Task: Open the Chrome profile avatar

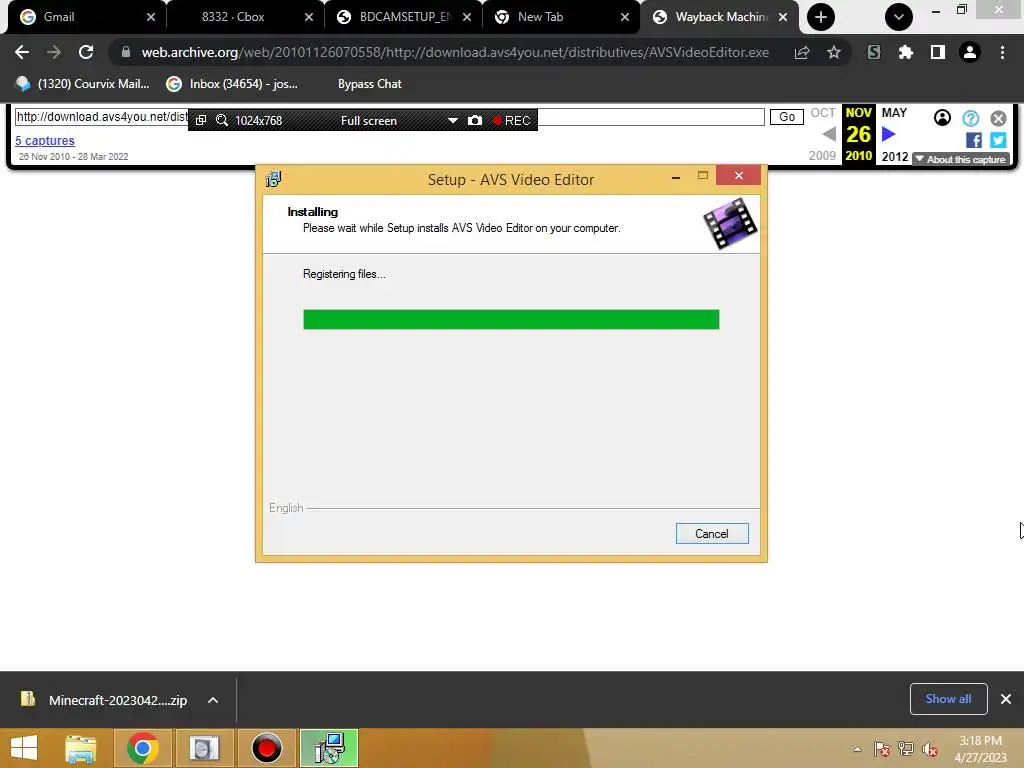Action: (x=970, y=52)
